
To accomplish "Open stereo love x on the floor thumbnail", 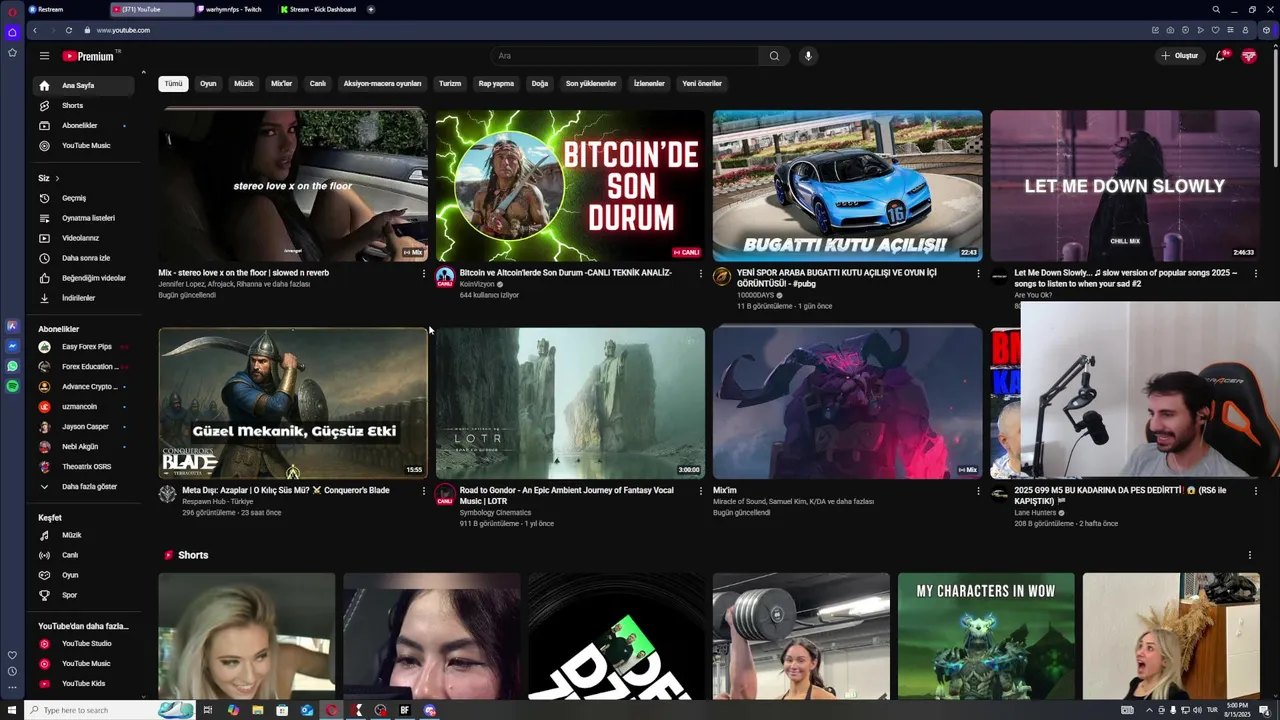I will 293,185.
